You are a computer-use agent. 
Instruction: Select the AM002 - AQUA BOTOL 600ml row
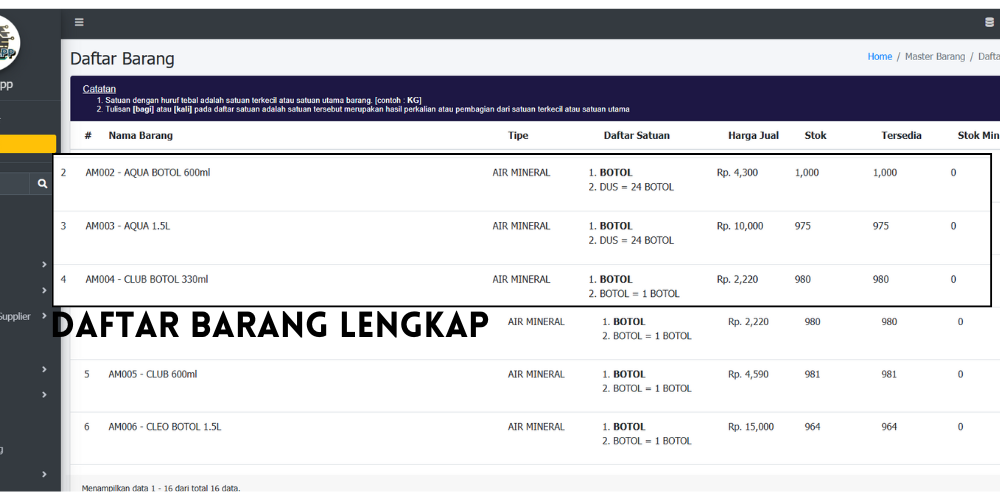tap(147, 173)
